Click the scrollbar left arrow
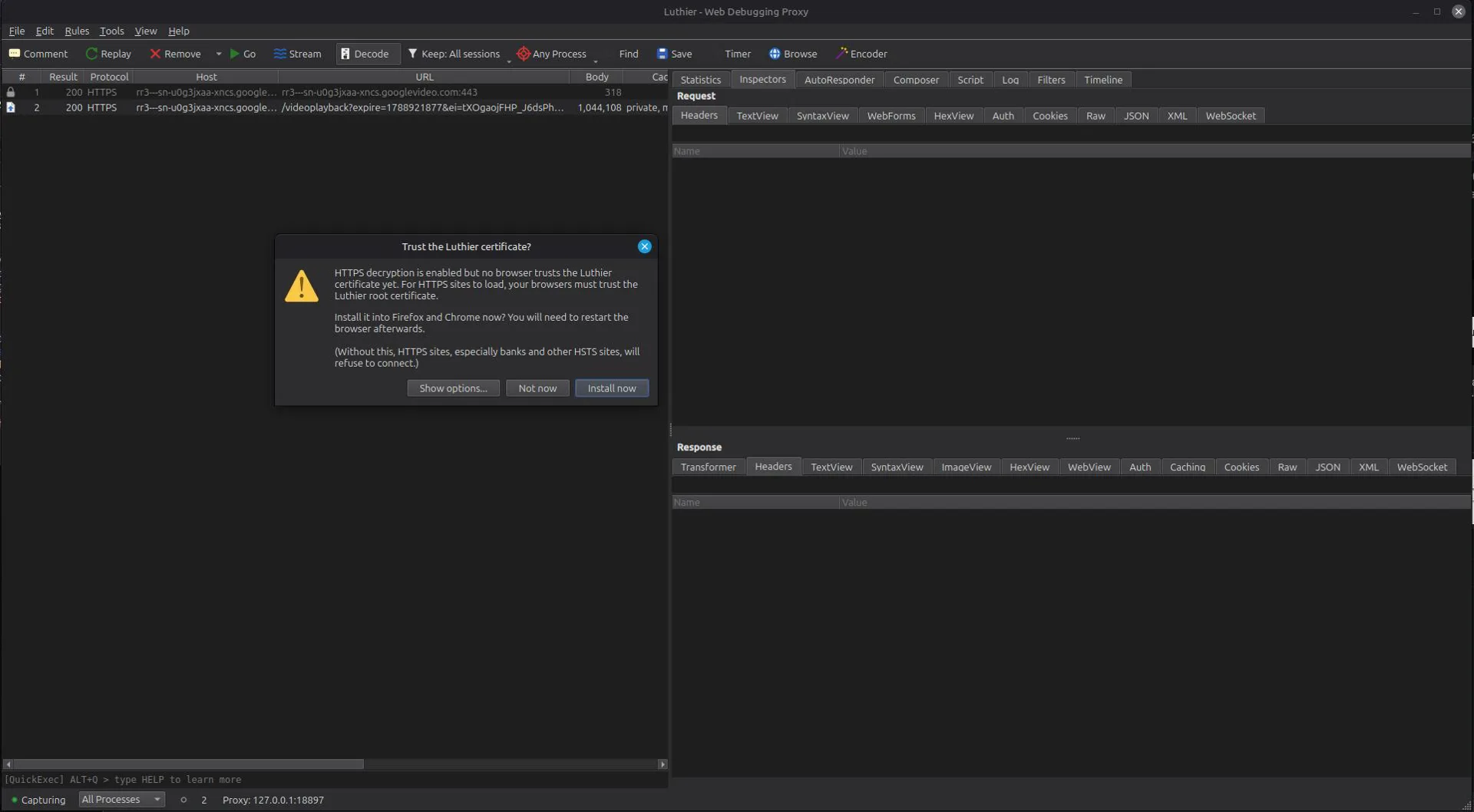 coord(8,764)
